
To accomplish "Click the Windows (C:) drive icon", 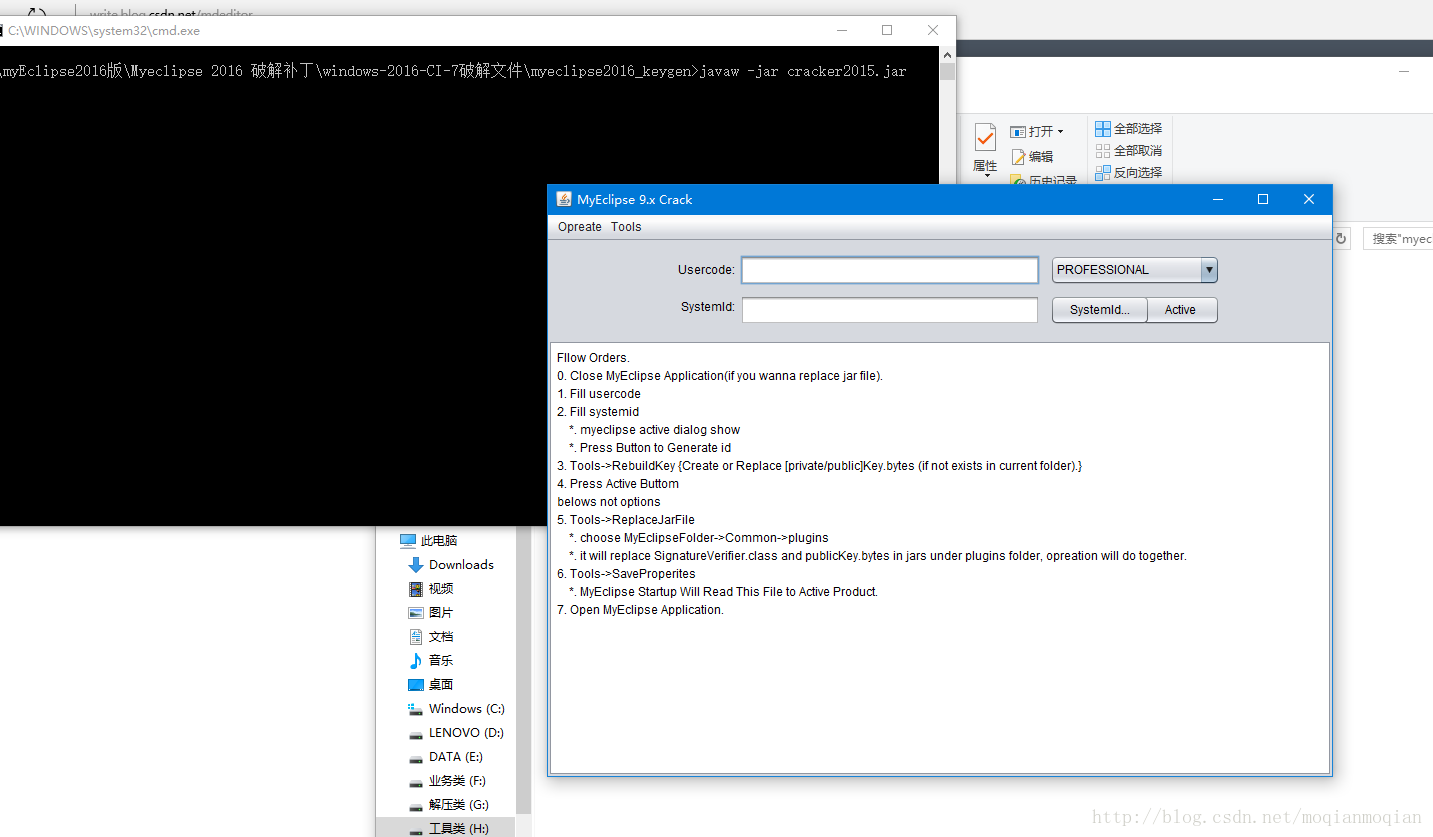I will tap(416, 709).
